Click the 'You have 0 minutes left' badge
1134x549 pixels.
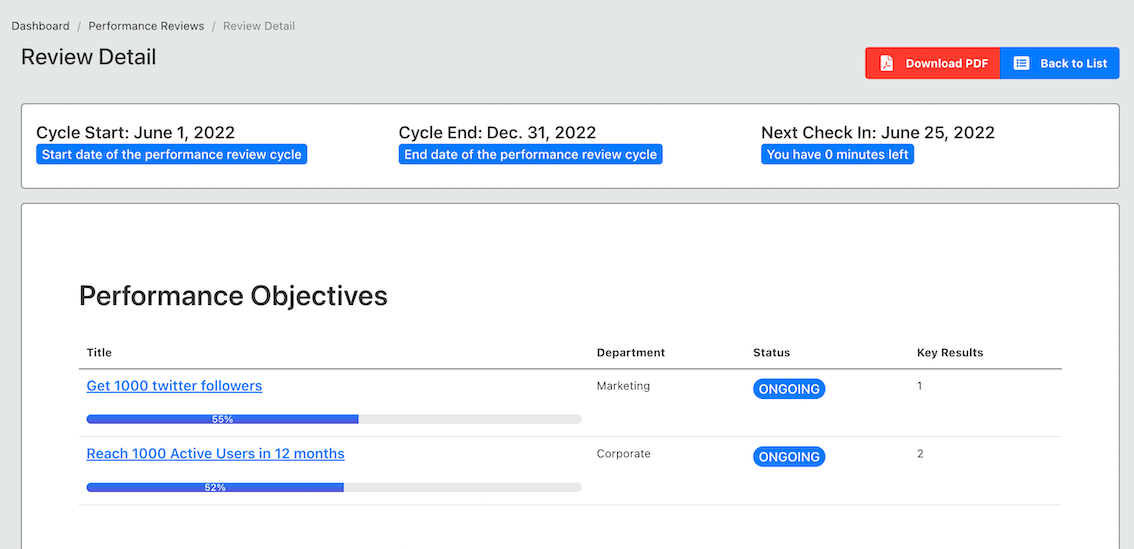[837, 155]
